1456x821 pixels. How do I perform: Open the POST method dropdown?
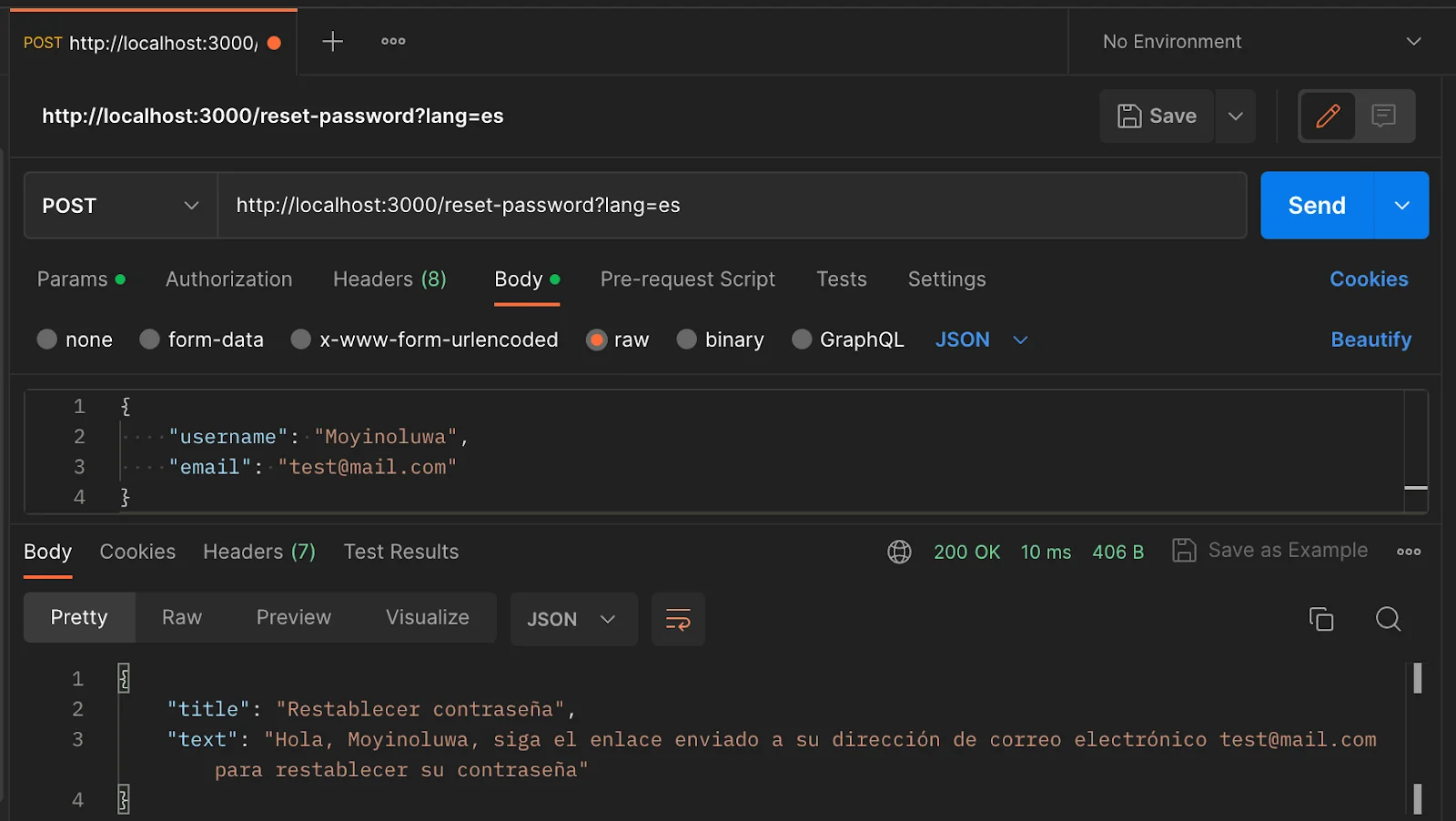click(120, 206)
